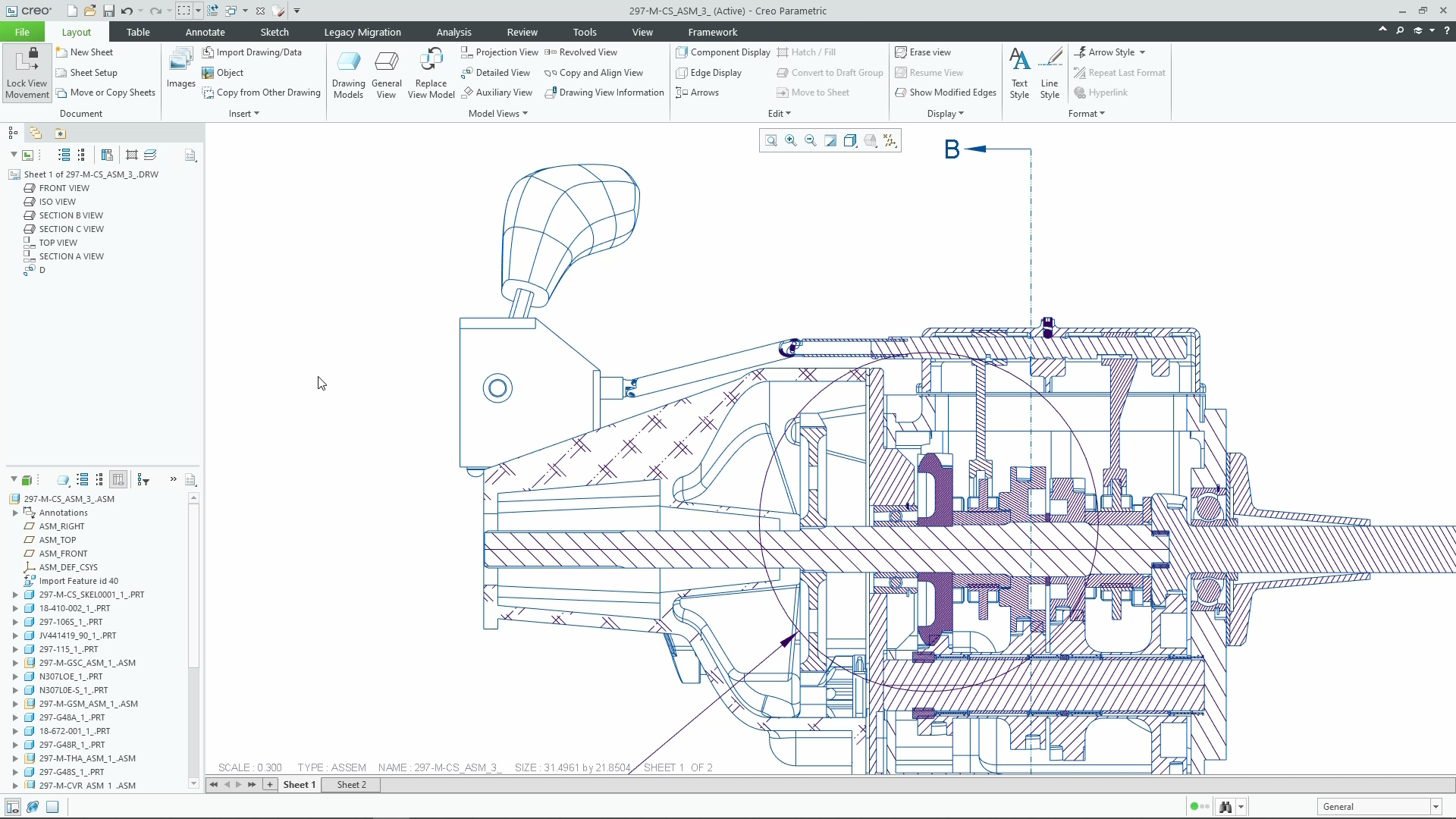Click Move or Copy Sheets
Viewport: 1456px width, 819px height.
tap(105, 93)
